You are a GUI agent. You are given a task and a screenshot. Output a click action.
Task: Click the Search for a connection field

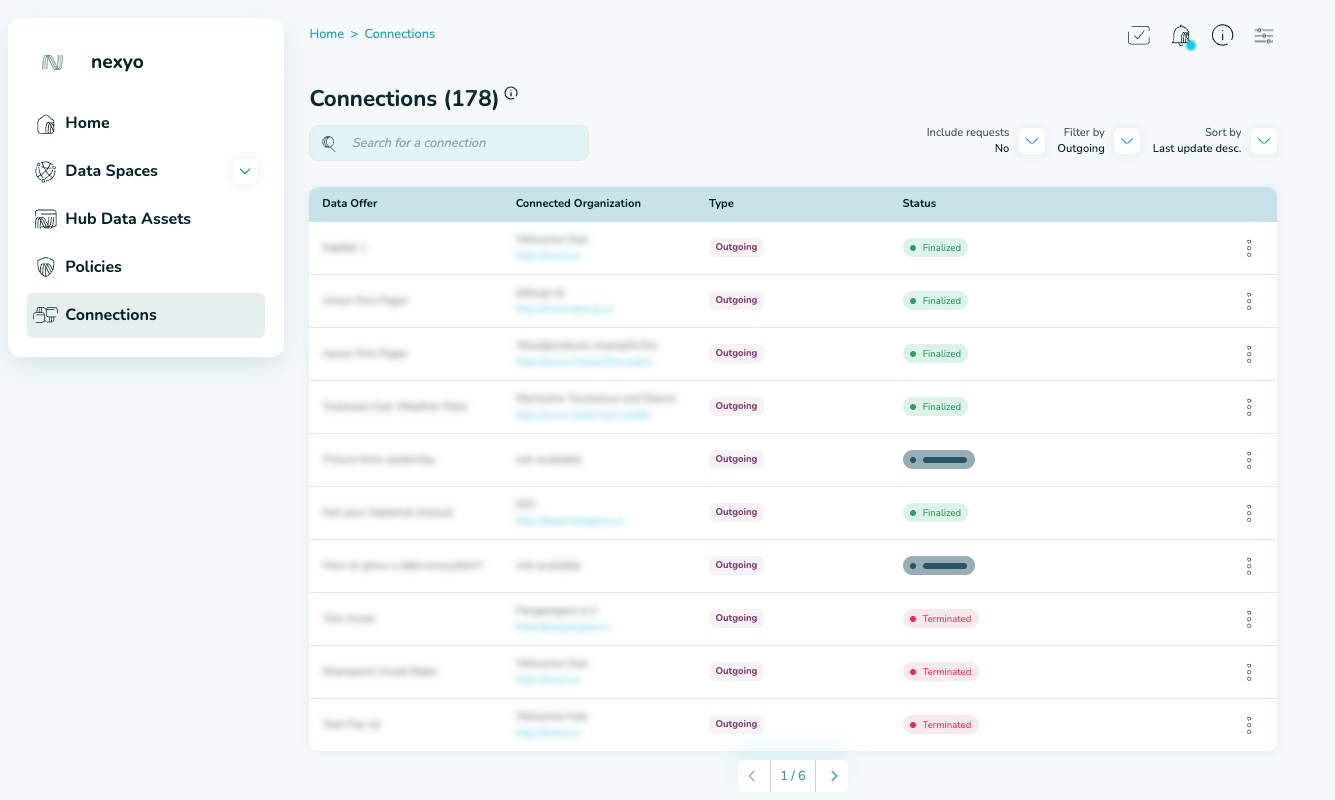point(460,143)
